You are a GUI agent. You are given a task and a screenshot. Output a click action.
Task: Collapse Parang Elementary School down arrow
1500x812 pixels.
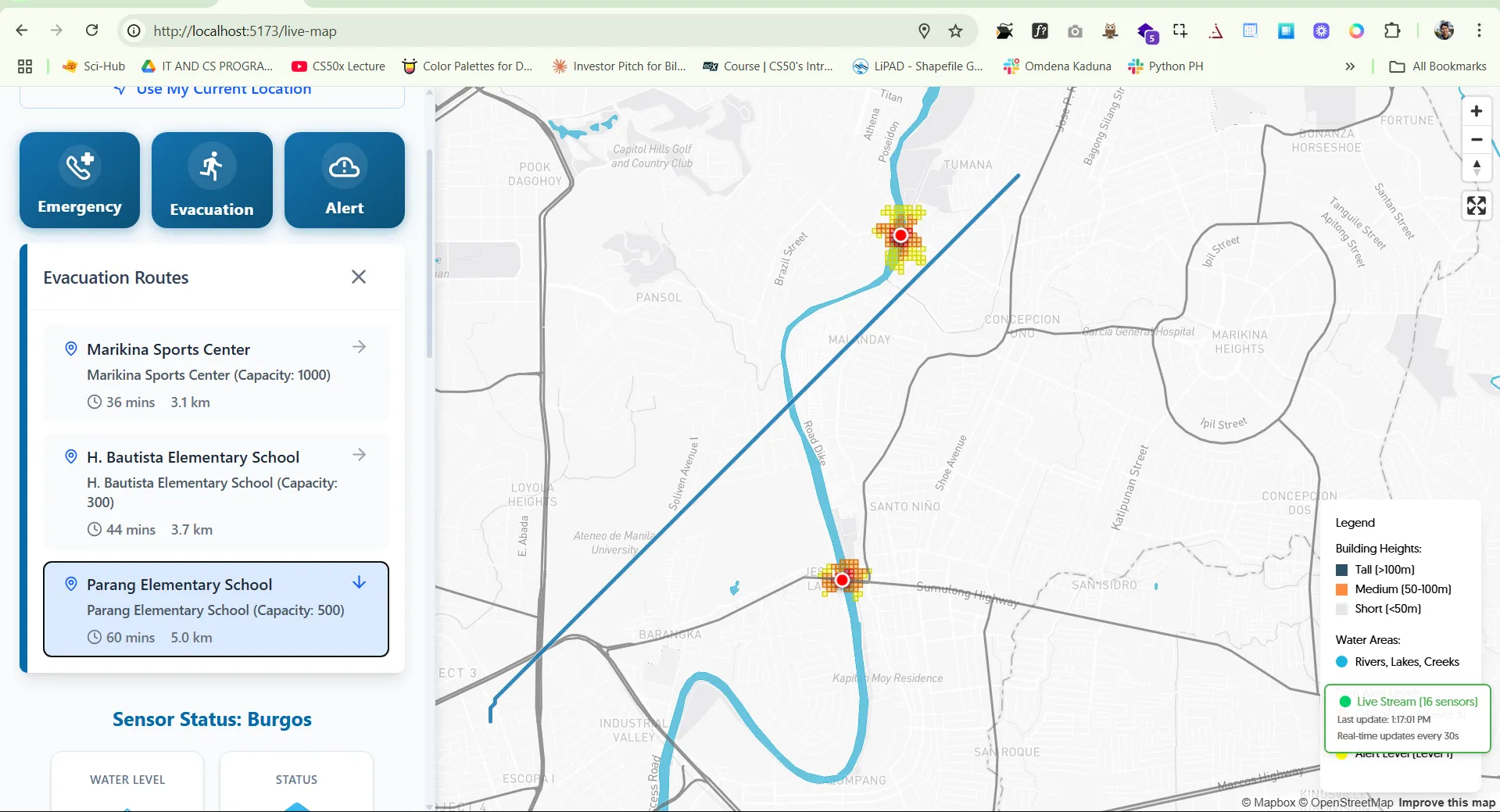tap(360, 582)
